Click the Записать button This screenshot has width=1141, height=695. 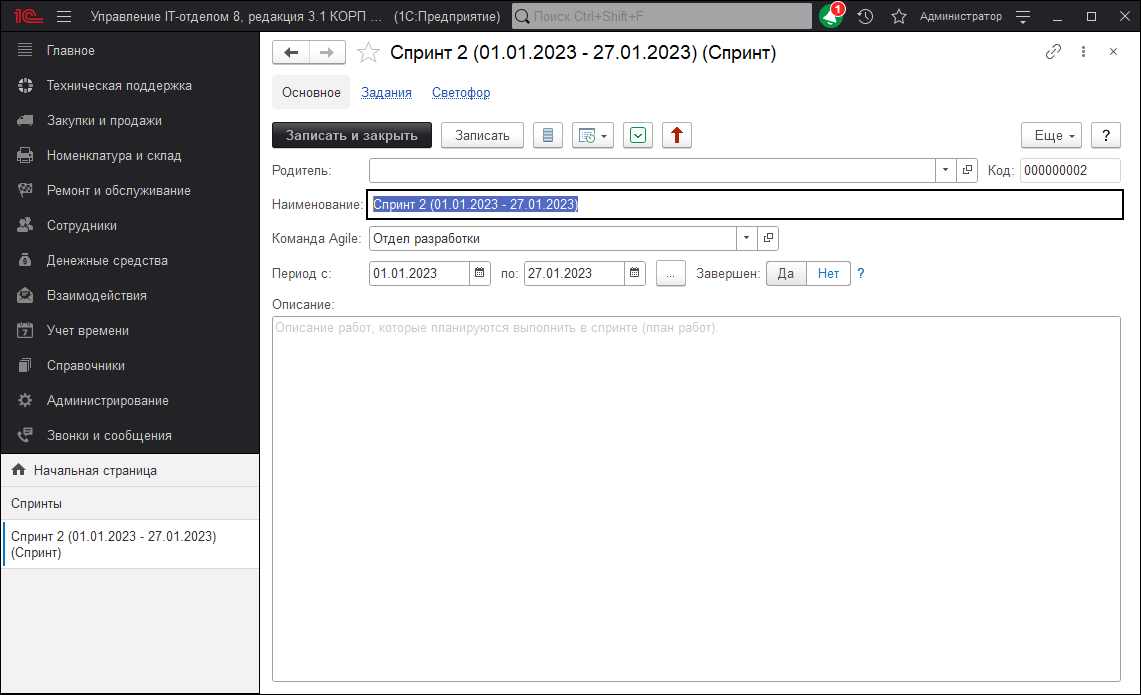click(482, 135)
